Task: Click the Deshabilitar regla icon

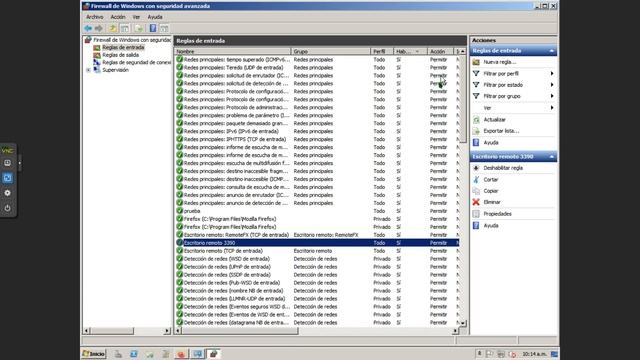Action: (x=476, y=168)
